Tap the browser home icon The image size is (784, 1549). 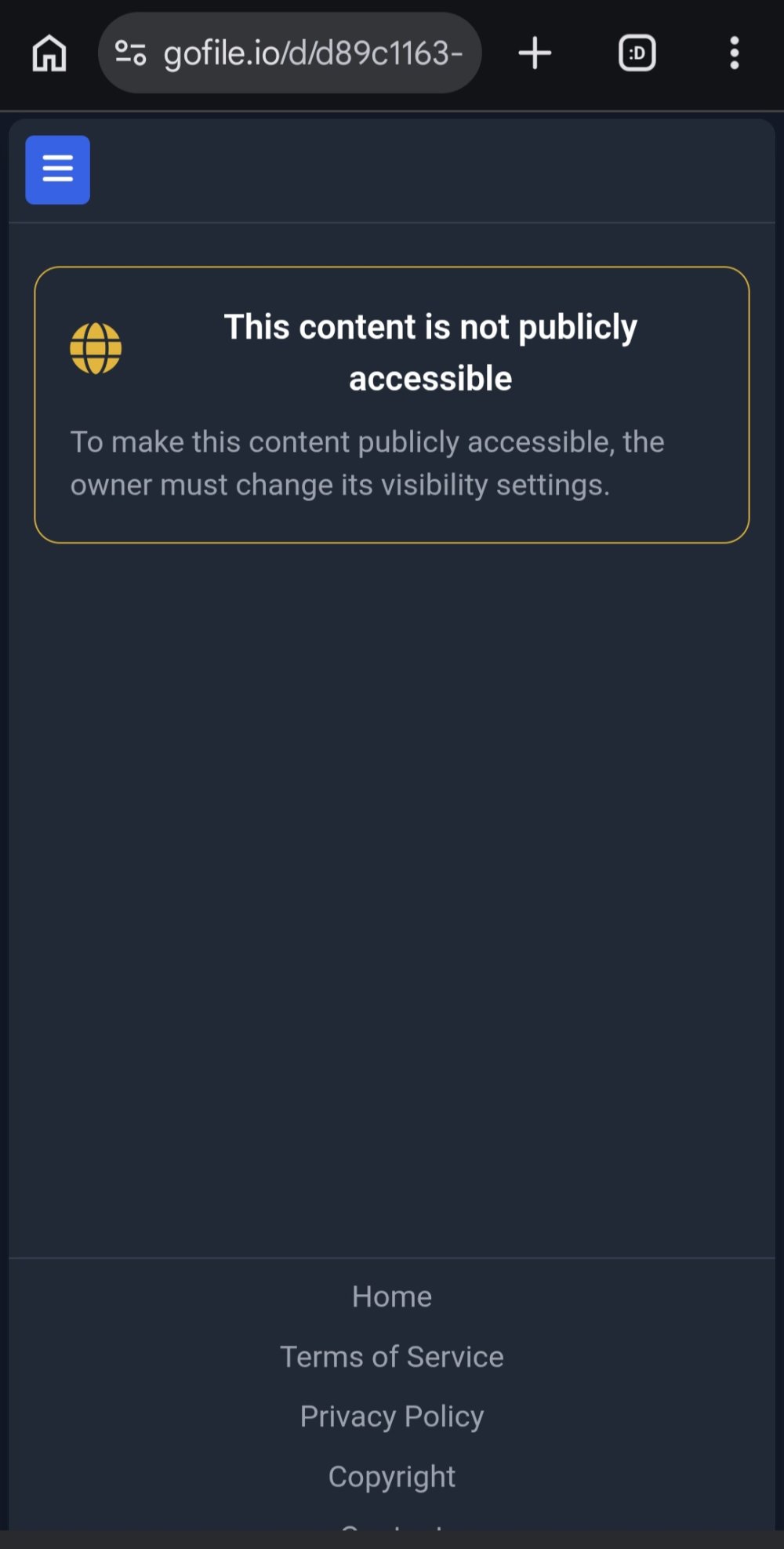point(49,53)
